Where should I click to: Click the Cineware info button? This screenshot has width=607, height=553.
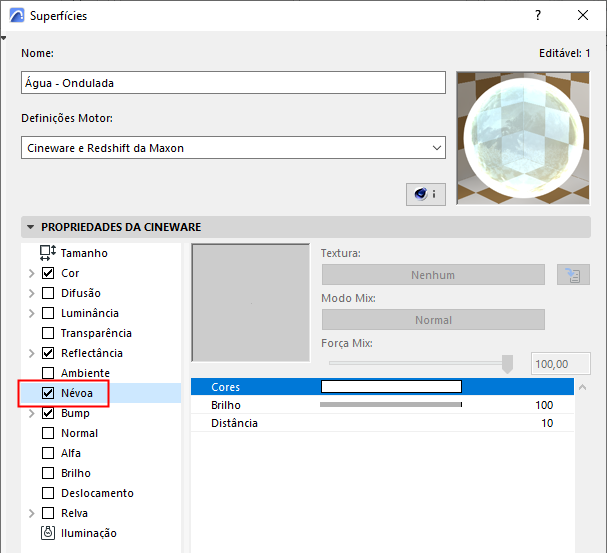425,194
